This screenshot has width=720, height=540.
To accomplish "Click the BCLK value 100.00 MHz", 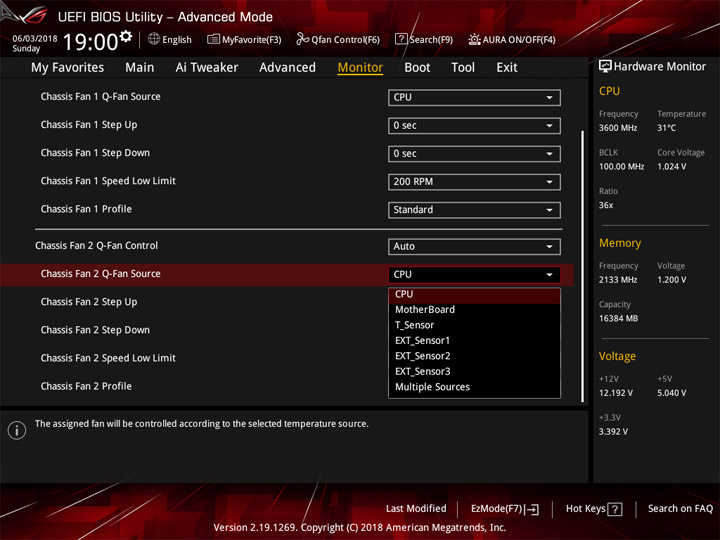I will click(x=621, y=167).
